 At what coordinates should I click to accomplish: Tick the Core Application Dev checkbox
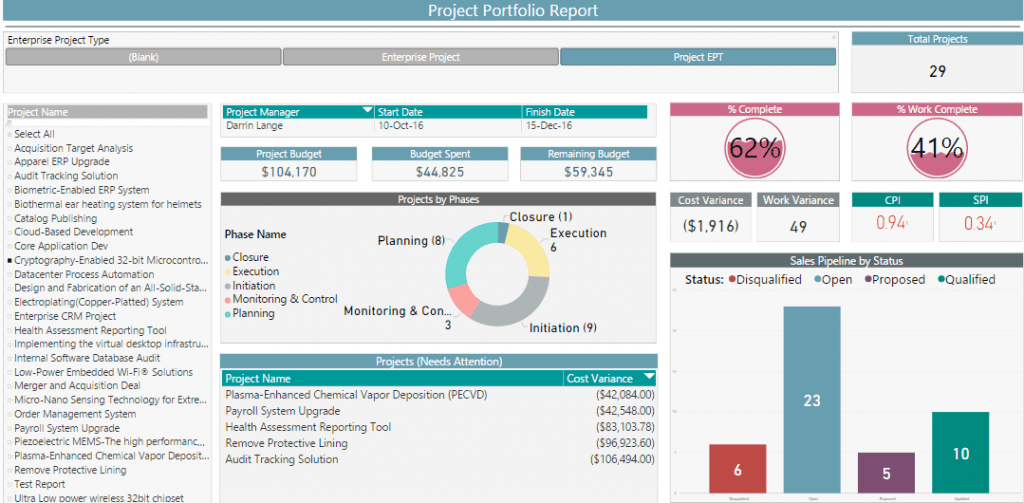click(10, 247)
